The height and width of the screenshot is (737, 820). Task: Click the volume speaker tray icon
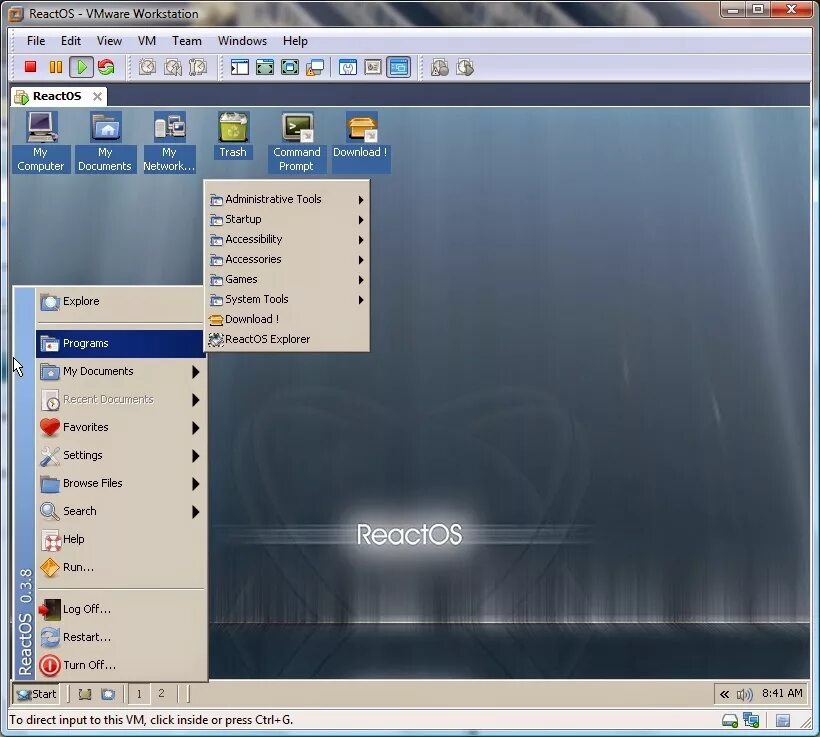click(744, 694)
